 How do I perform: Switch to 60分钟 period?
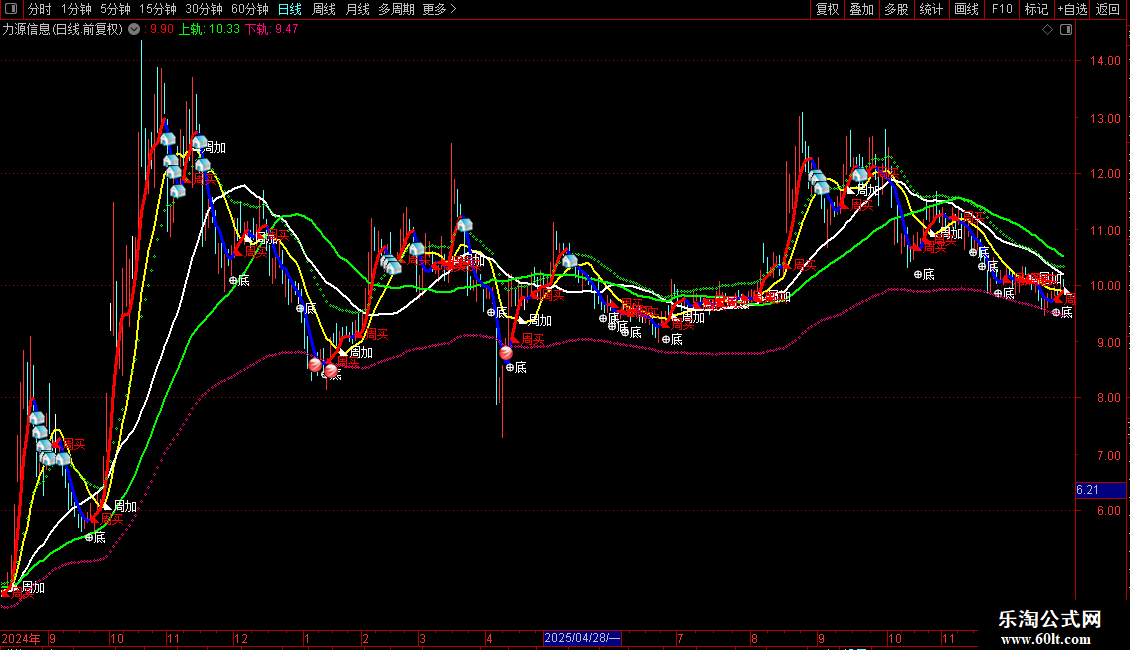click(x=250, y=9)
